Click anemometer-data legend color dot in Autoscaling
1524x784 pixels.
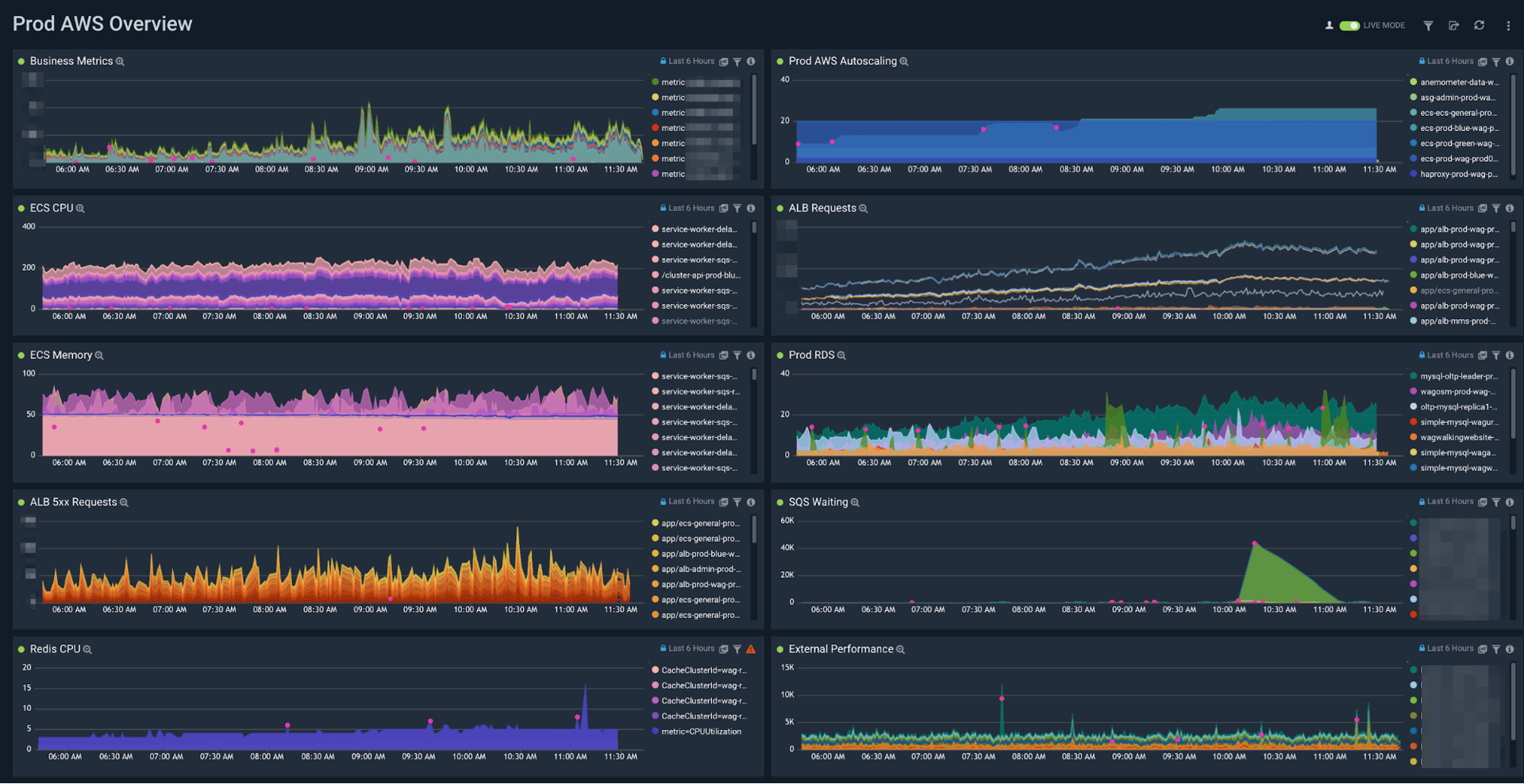[1414, 82]
